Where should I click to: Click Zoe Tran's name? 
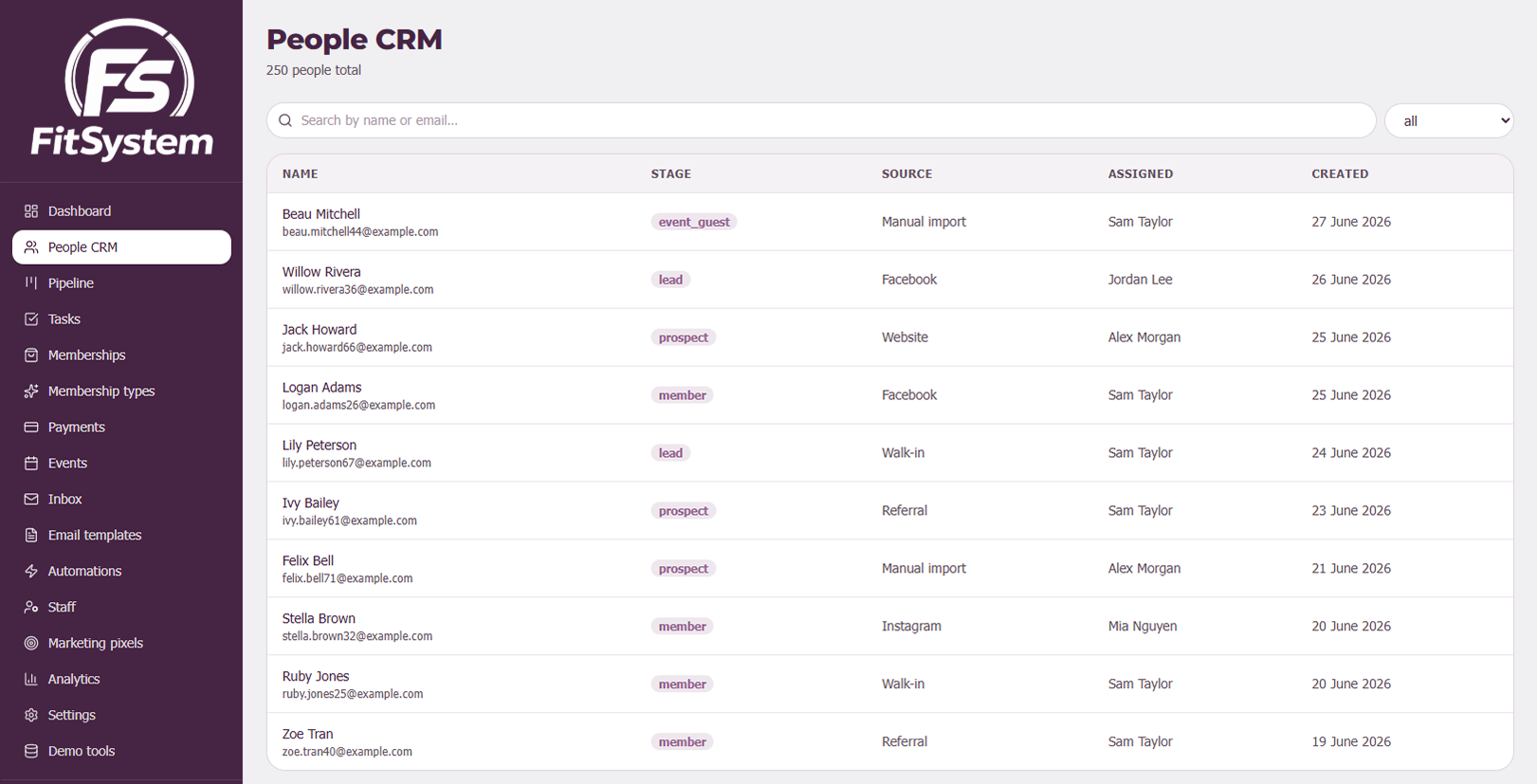pos(307,734)
